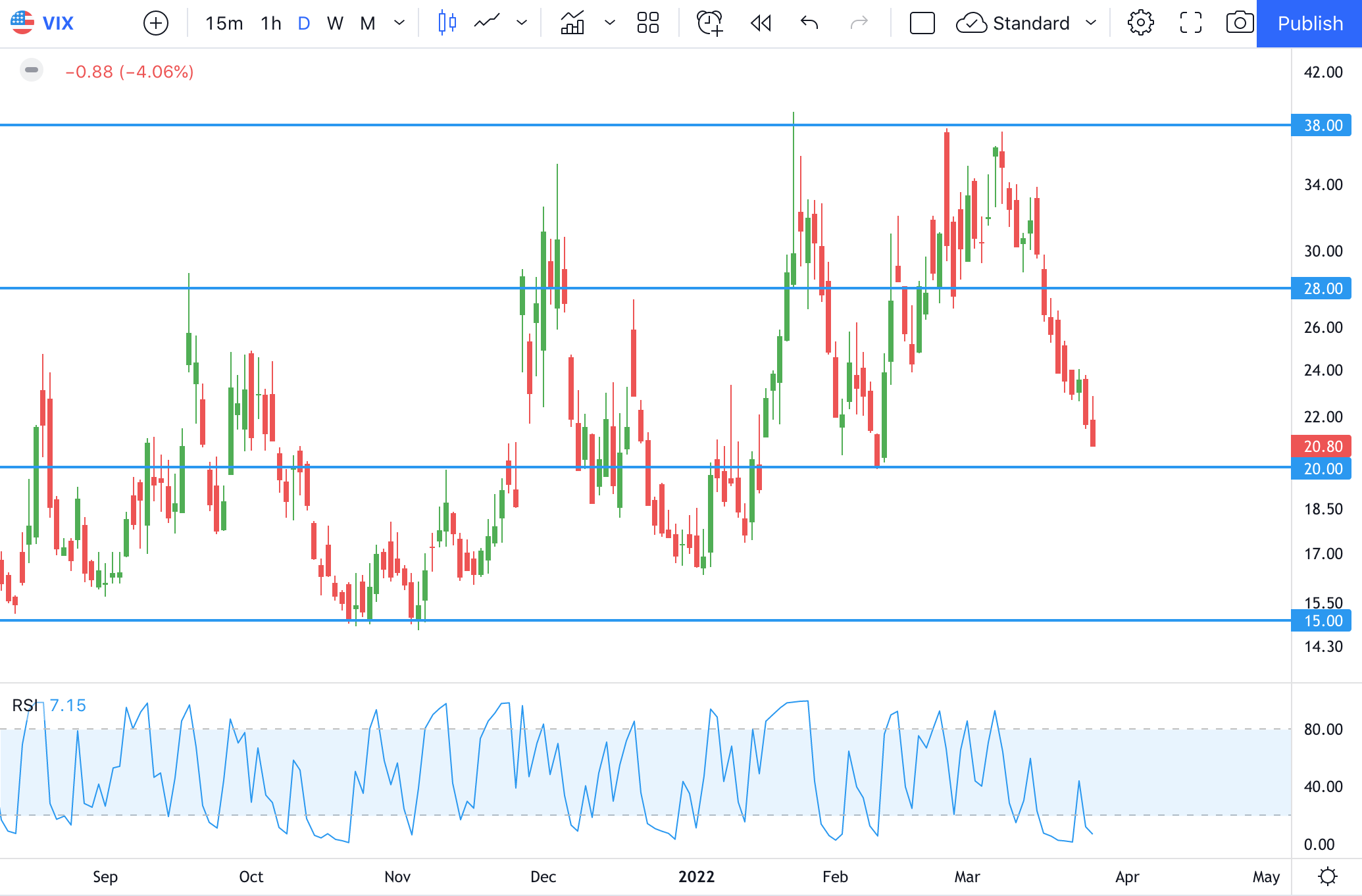
Task: Choose the candlestick chart style
Action: pos(447,24)
